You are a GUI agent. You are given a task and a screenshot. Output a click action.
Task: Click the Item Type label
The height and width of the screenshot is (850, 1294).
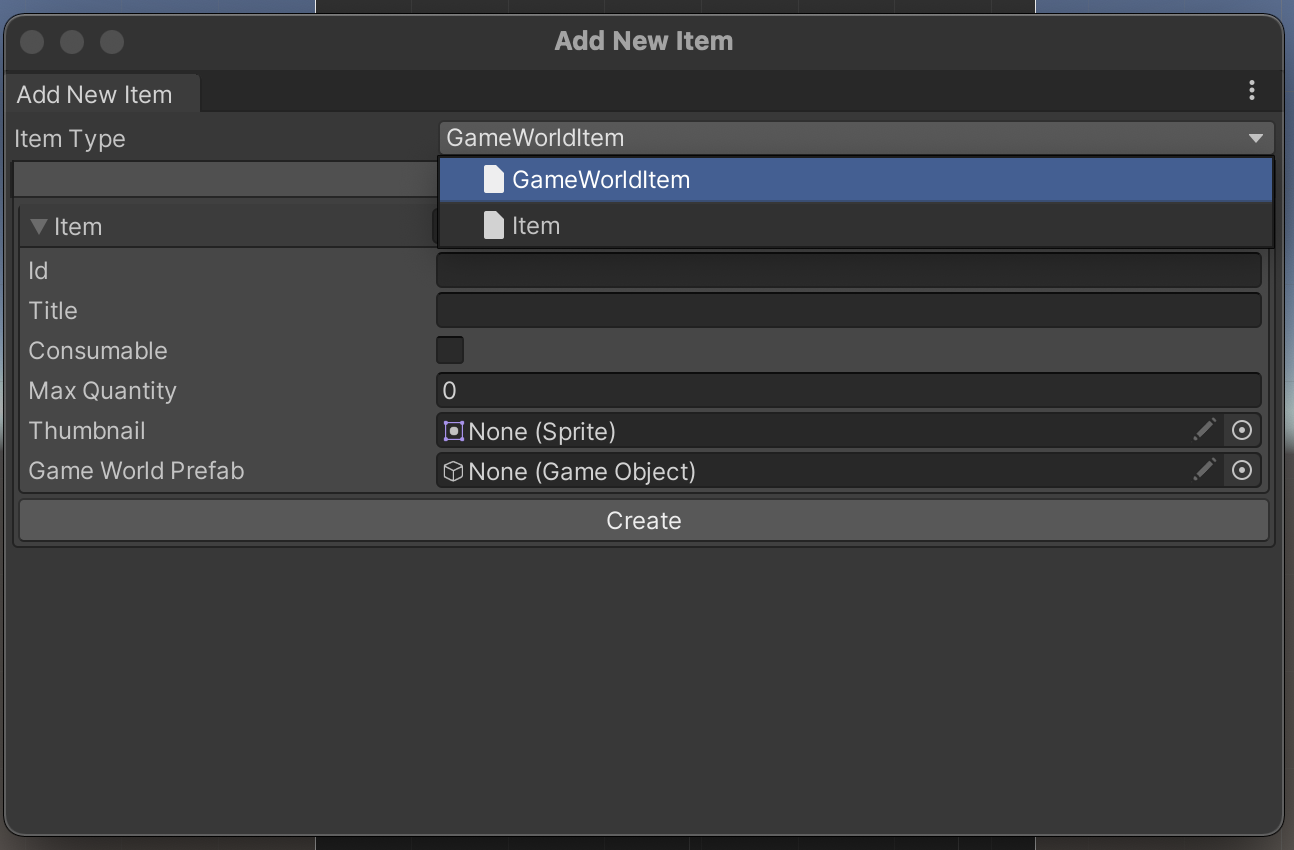pyautogui.click(x=70, y=138)
